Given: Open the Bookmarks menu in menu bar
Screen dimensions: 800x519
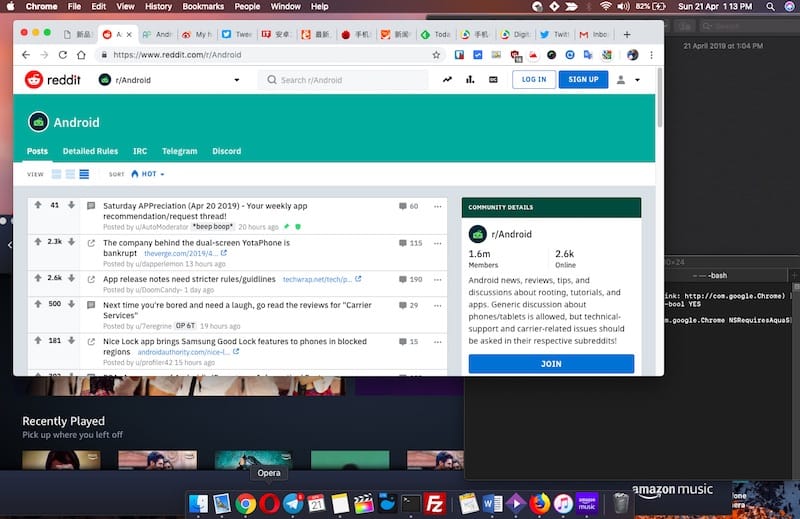Looking at the screenshot, I should pyautogui.click(x=203, y=7).
